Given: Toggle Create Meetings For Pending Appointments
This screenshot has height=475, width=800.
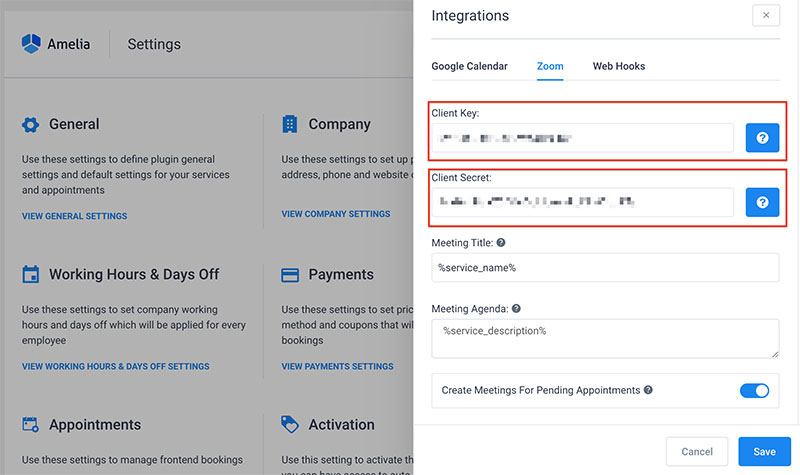Looking at the screenshot, I should coord(754,391).
